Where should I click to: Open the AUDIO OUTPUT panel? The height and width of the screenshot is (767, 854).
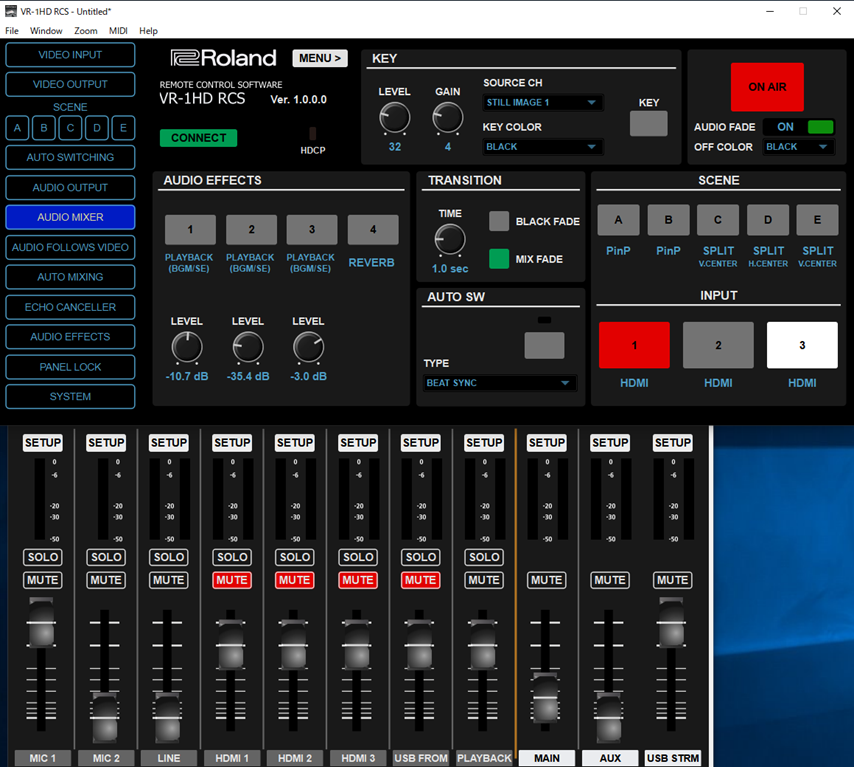70,187
